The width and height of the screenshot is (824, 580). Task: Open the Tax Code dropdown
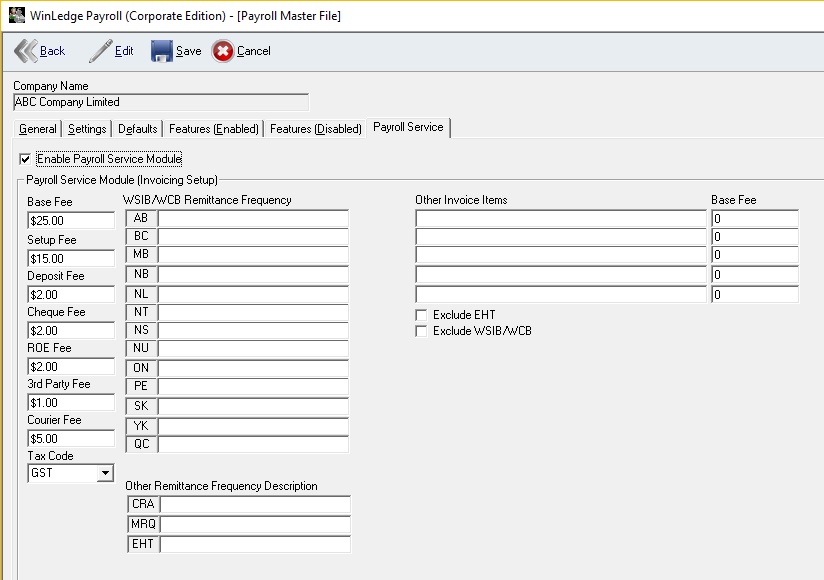105,474
